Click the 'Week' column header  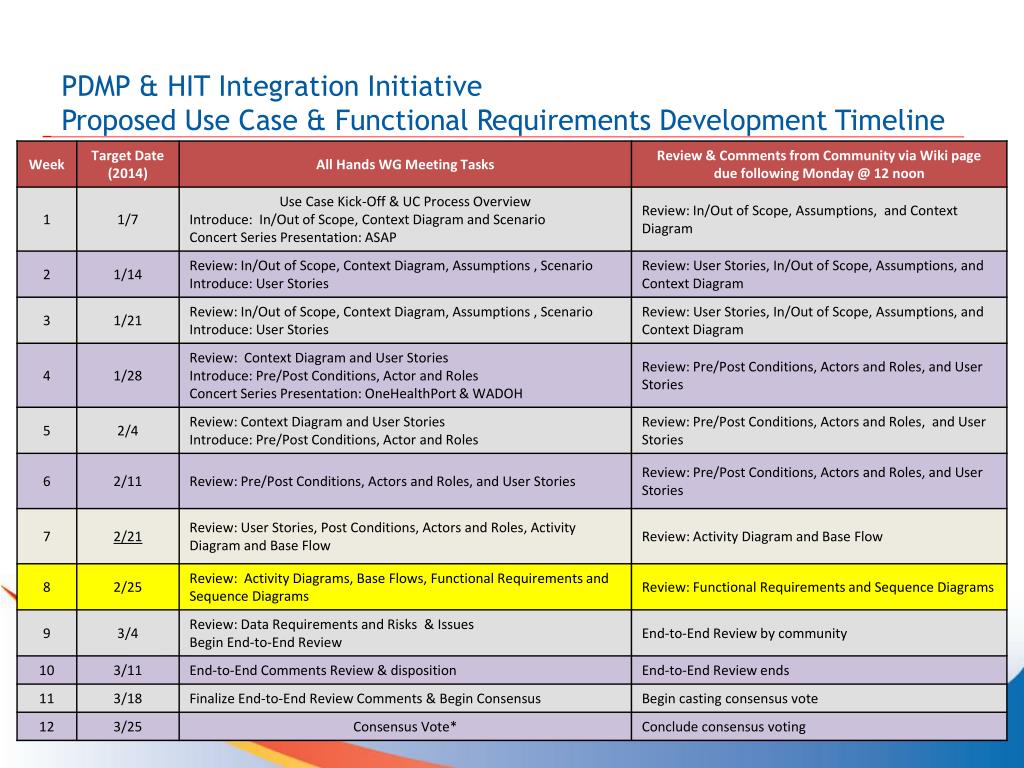coord(46,165)
